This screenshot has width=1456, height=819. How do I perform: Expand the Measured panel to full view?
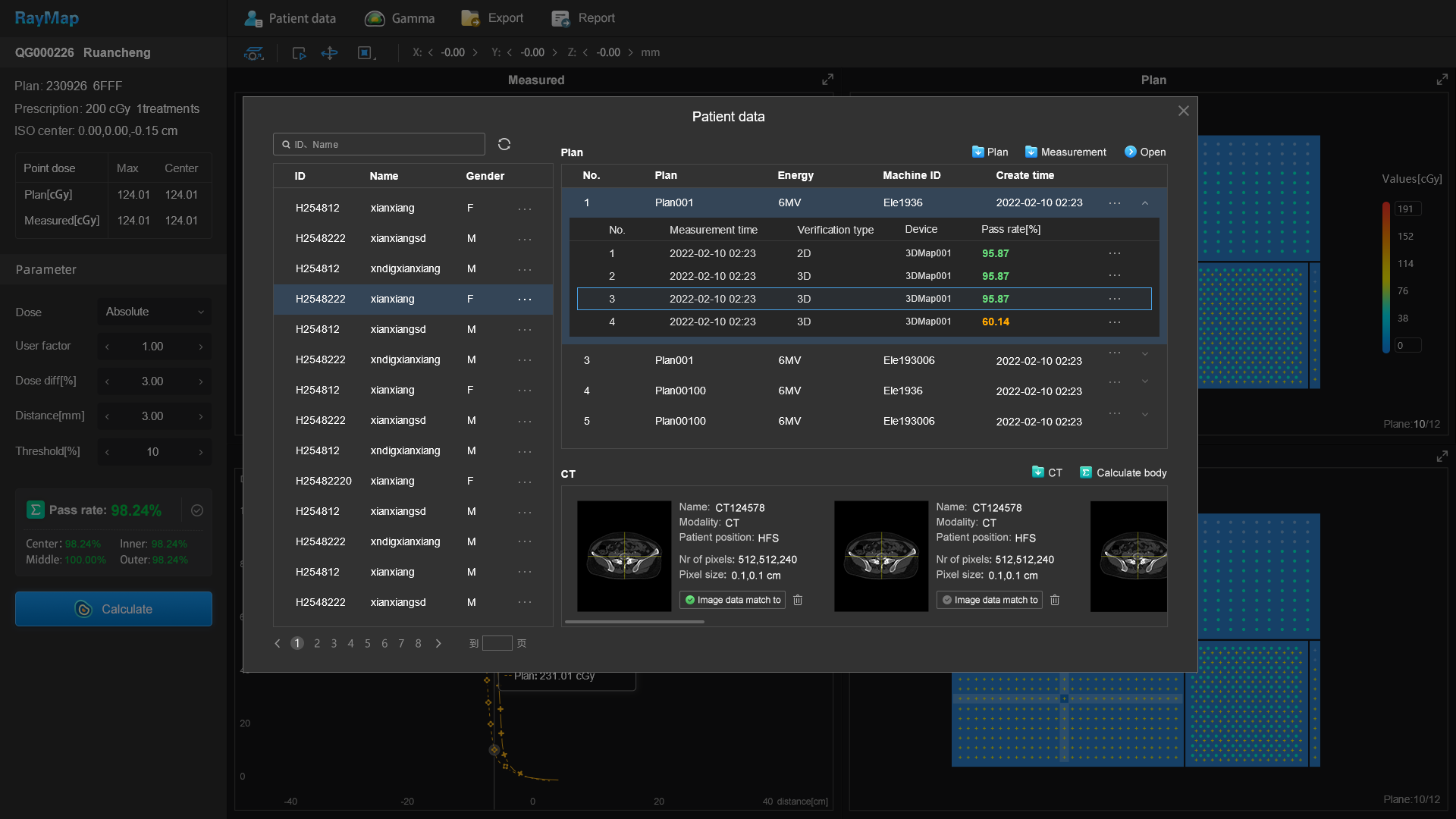coord(827,80)
